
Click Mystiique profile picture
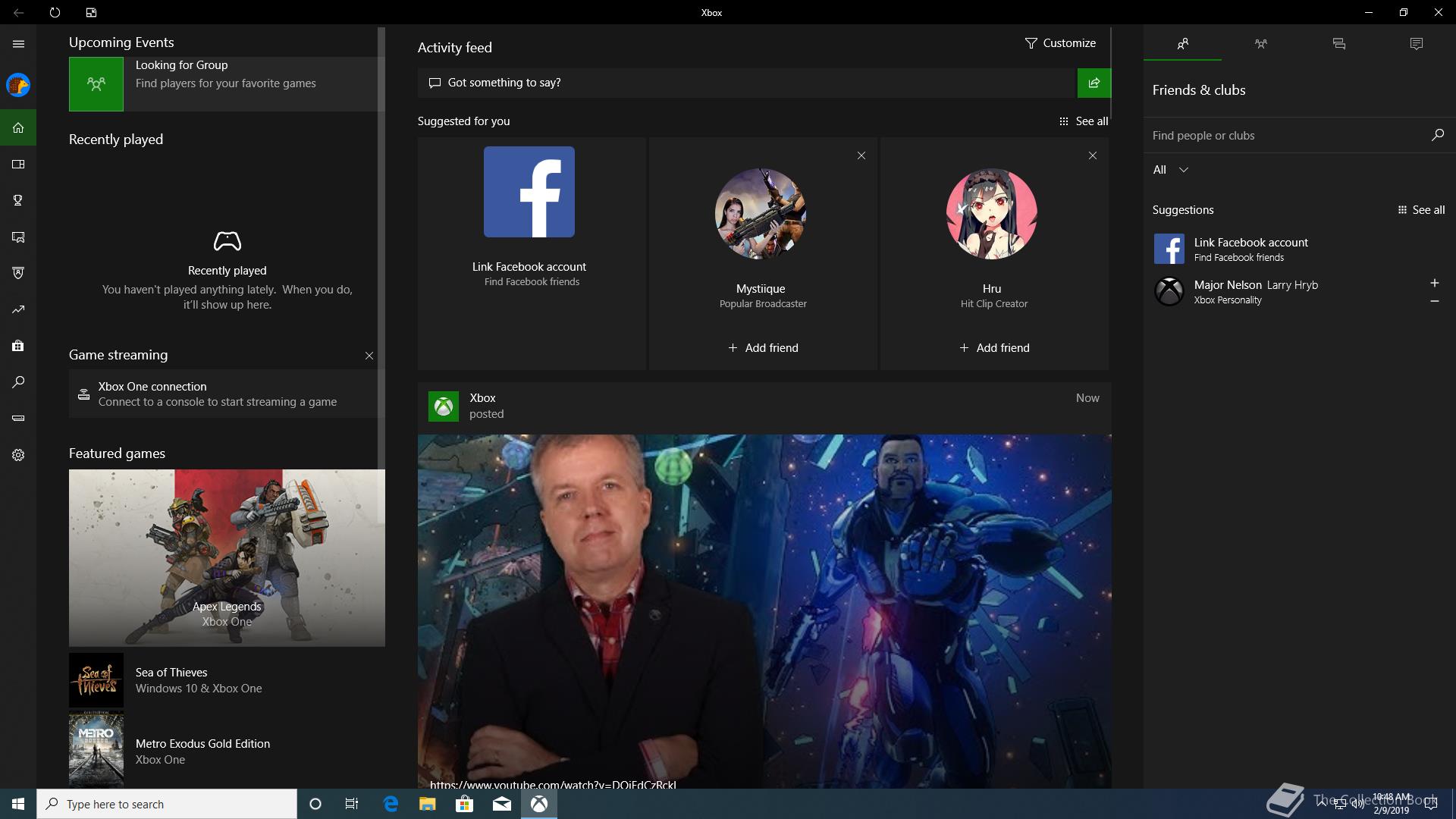point(761,214)
